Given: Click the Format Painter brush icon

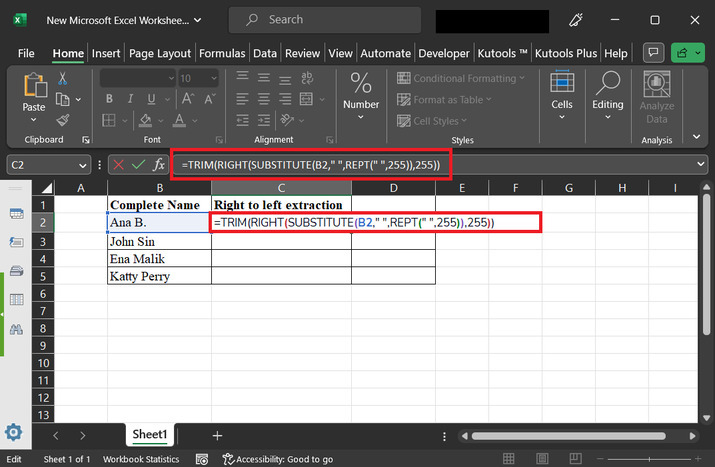Looking at the screenshot, I should pos(64,118).
